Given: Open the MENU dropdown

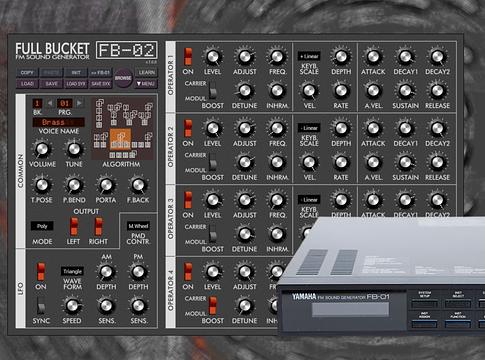Looking at the screenshot, I should point(146,84).
